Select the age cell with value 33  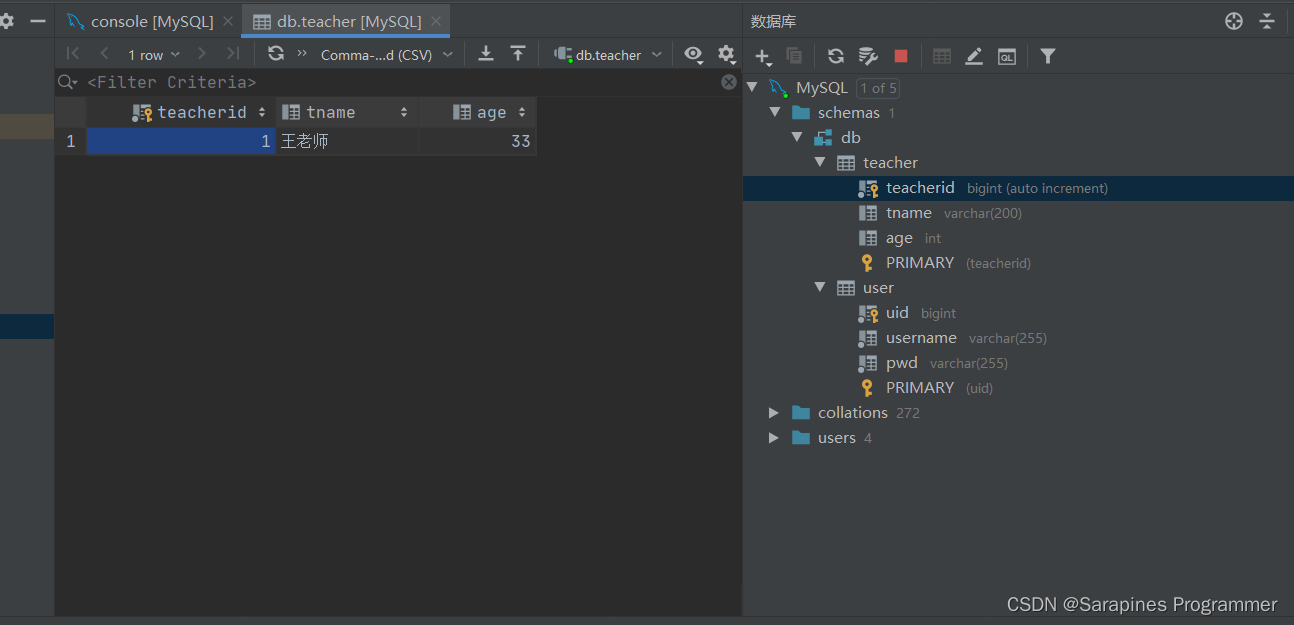click(x=477, y=141)
